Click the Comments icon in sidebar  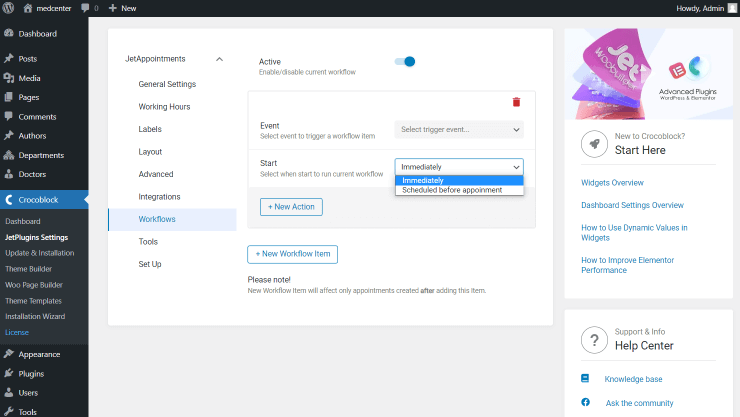(8, 117)
